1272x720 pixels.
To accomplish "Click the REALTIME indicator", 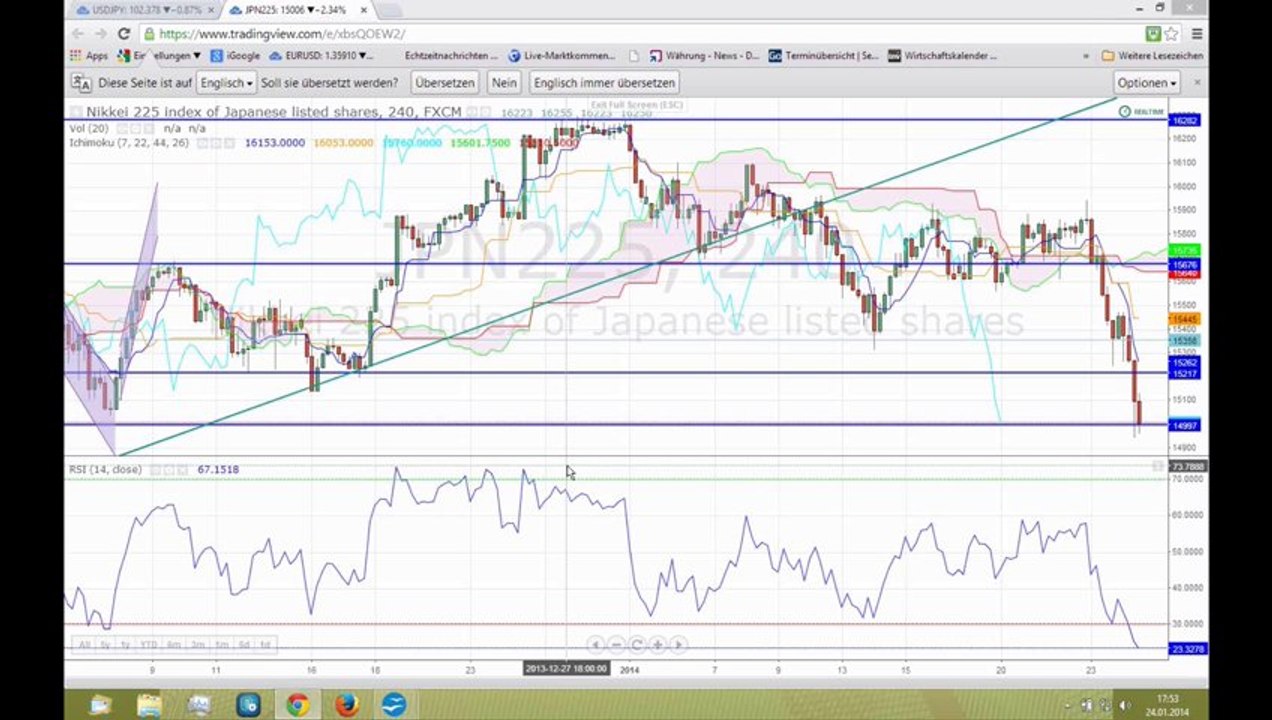I will (x=1141, y=112).
